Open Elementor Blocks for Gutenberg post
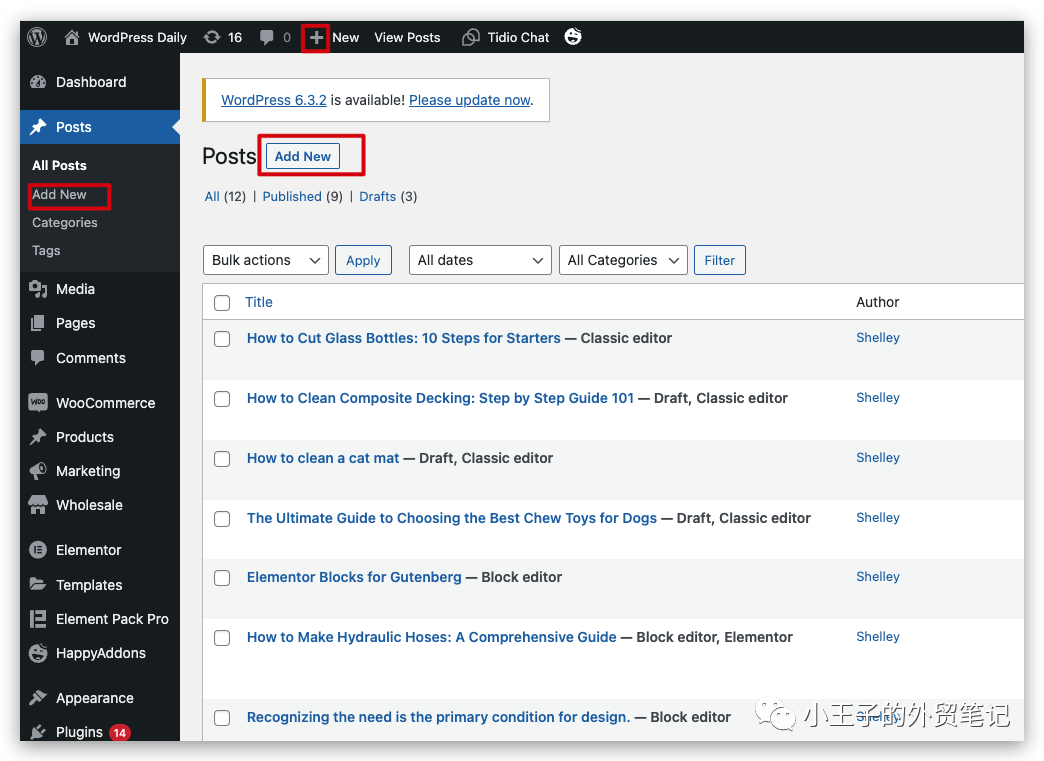Screen dimensions: 1044x761 354,577
